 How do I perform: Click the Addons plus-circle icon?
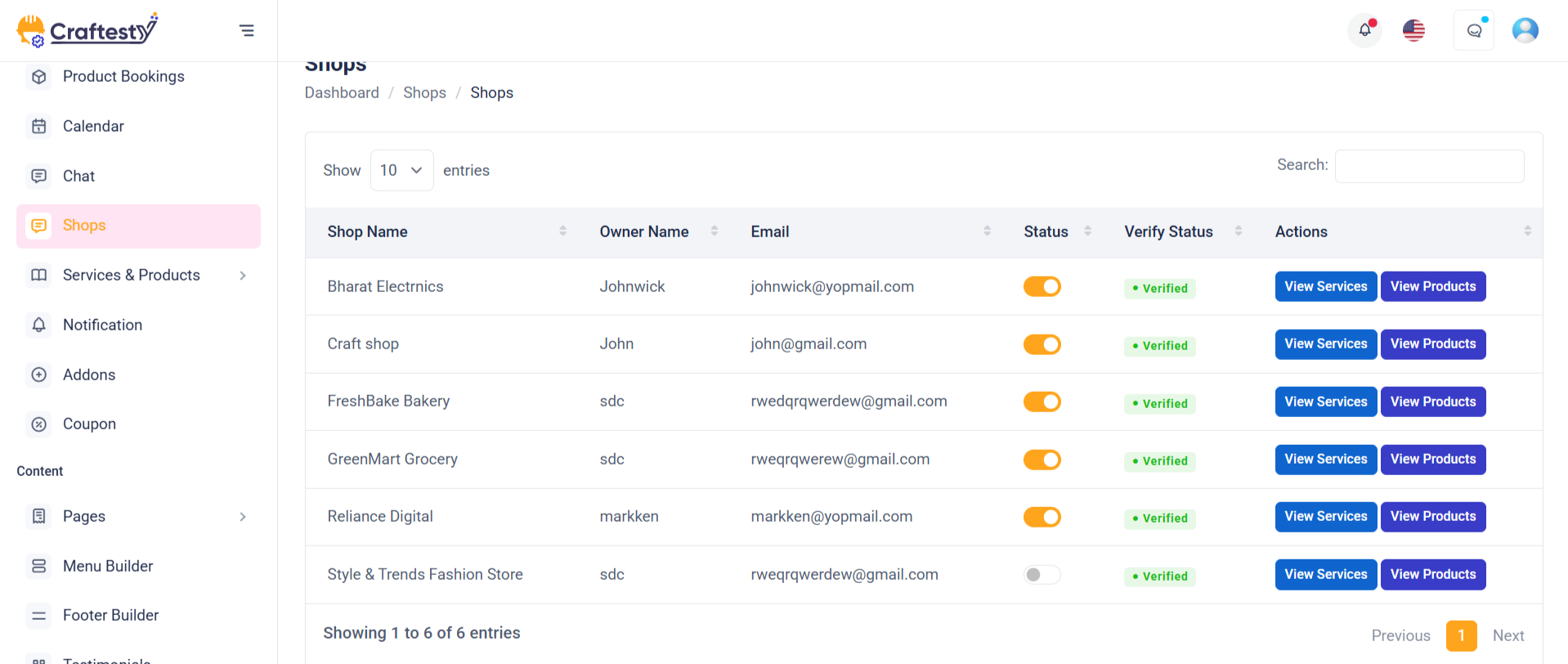[38, 375]
